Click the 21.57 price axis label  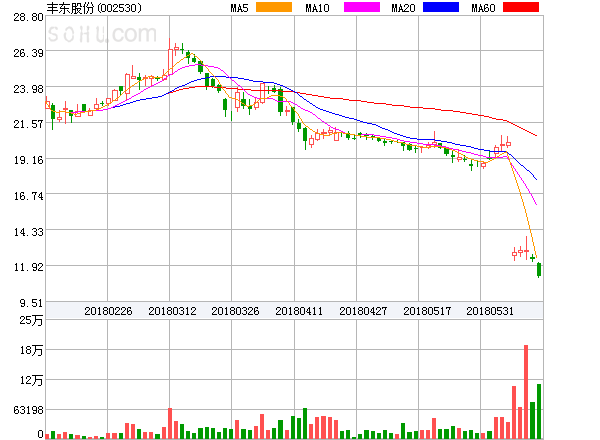tap(28, 124)
